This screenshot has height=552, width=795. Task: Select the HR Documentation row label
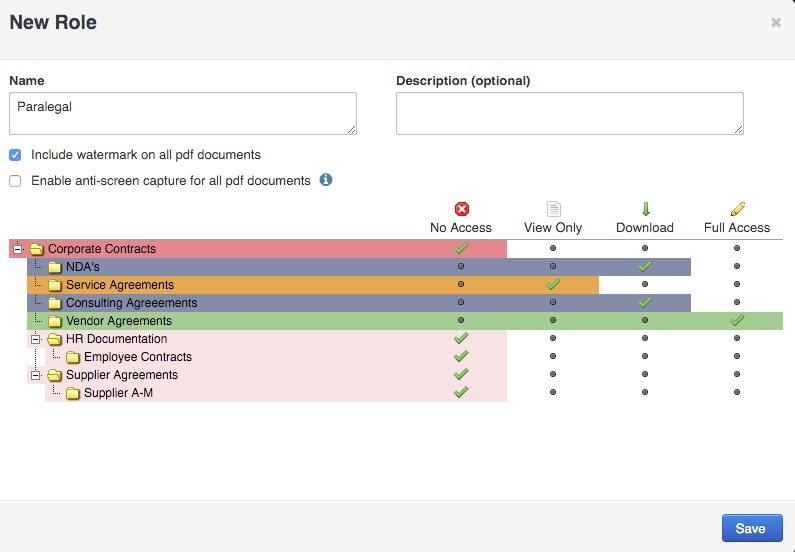click(117, 339)
